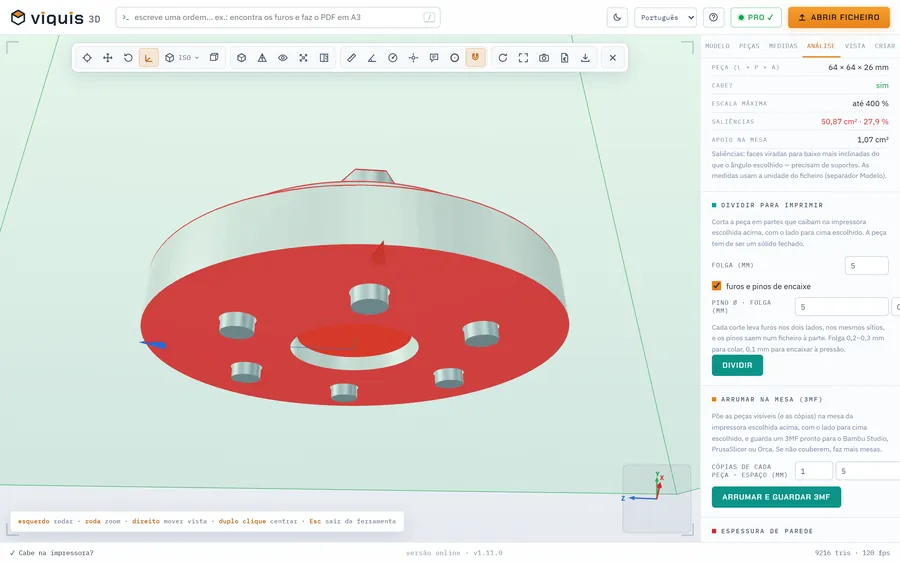Click the 'versão online · v1.11.0' text
The height and width of the screenshot is (562, 900).
454,553
